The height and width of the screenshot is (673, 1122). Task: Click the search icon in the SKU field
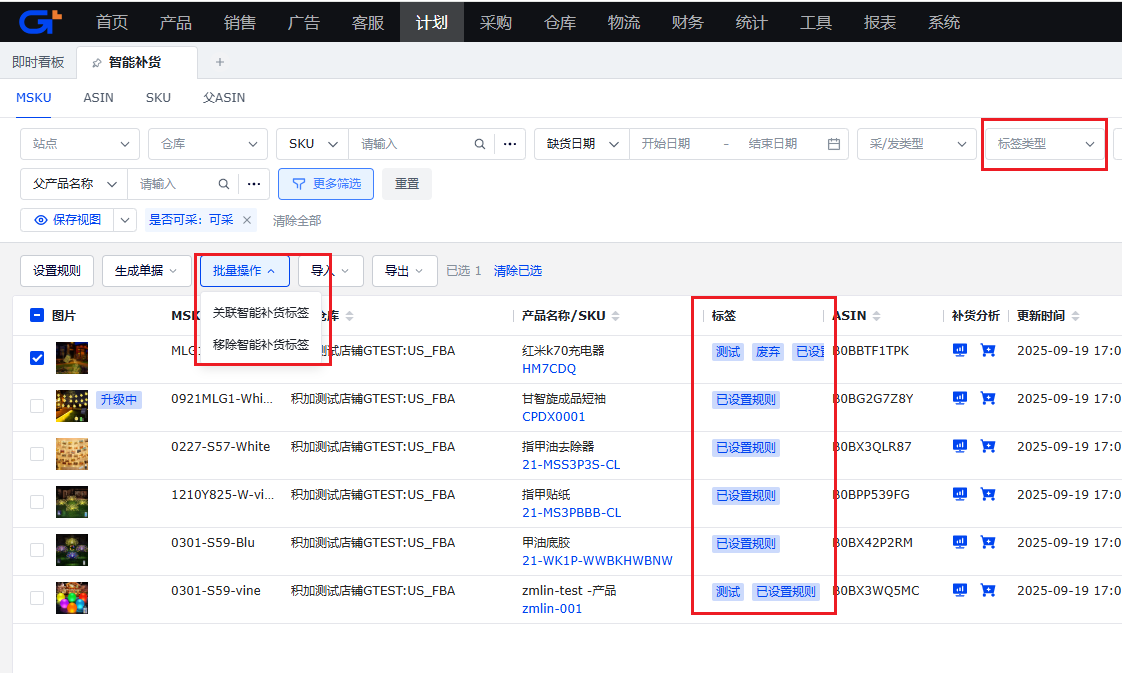pos(480,144)
